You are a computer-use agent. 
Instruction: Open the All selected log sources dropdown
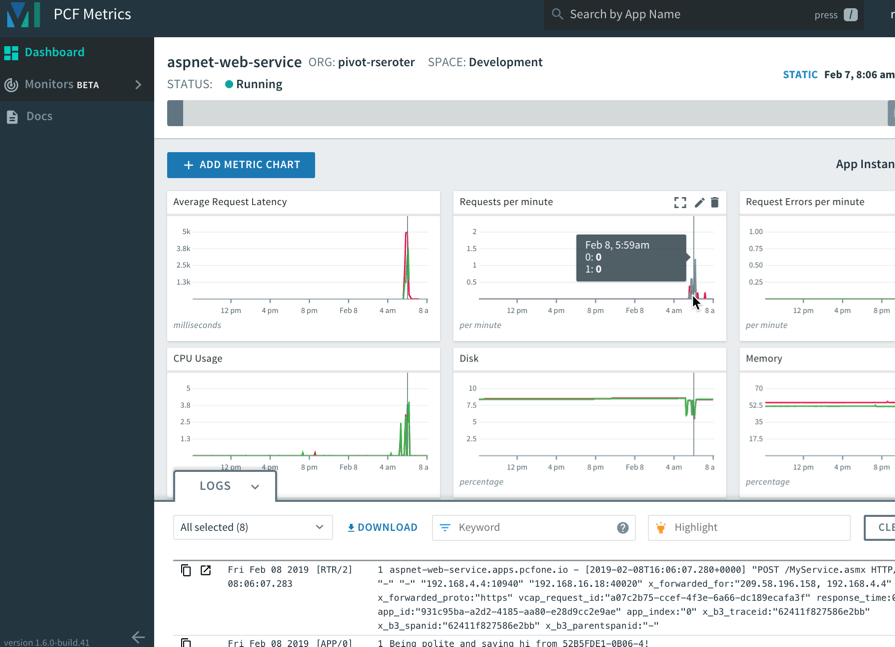coord(252,527)
